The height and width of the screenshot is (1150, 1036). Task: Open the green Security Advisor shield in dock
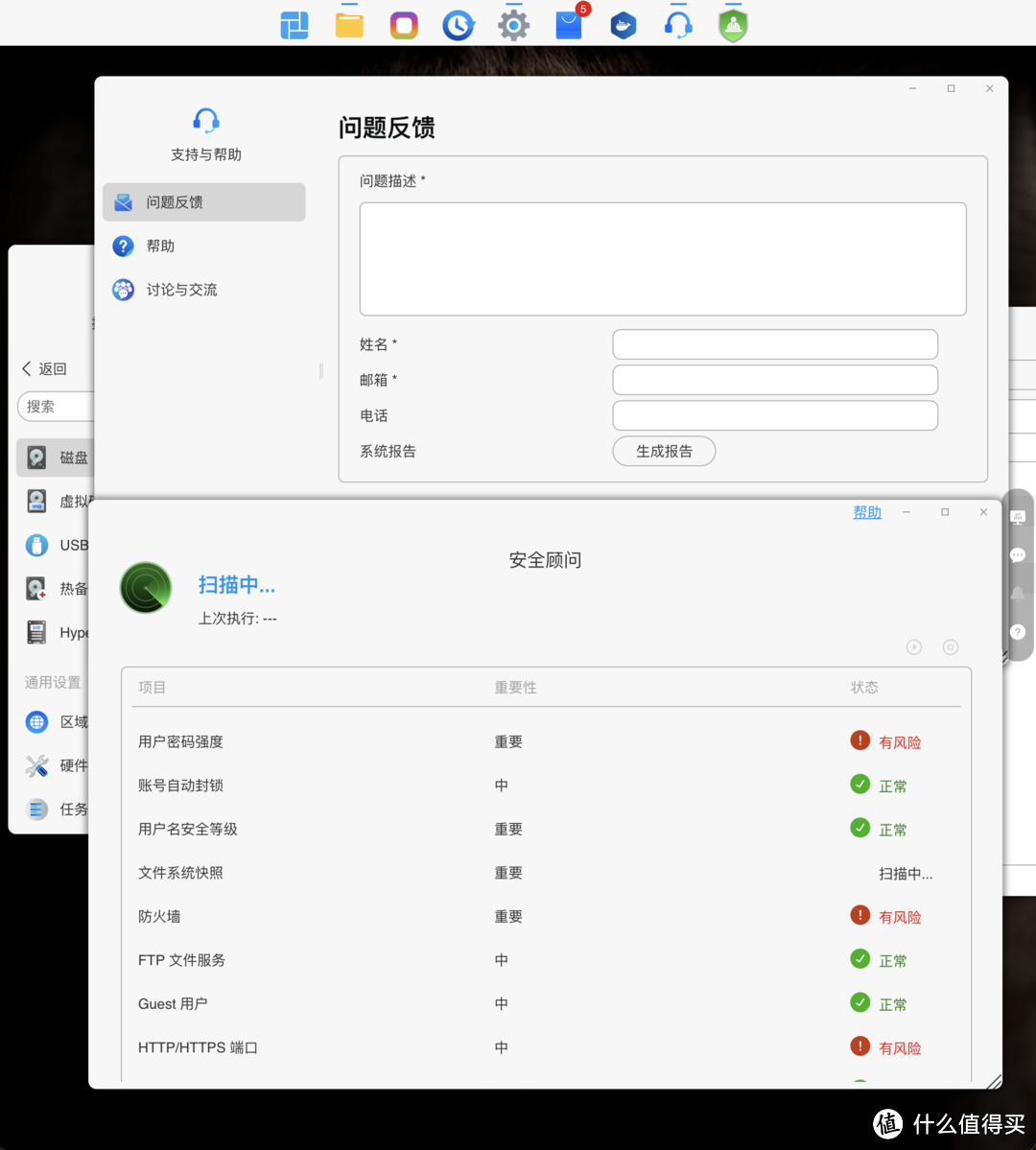coord(732,24)
